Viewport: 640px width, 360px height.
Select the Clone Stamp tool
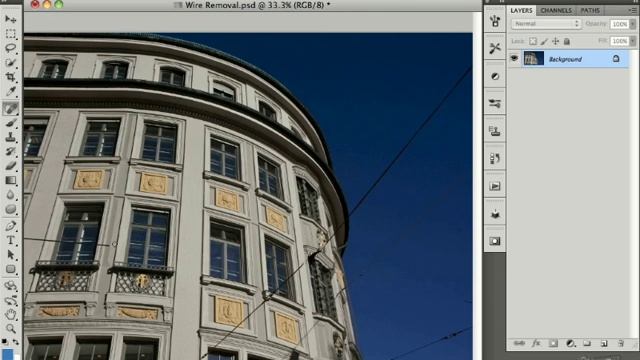(11, 137)
